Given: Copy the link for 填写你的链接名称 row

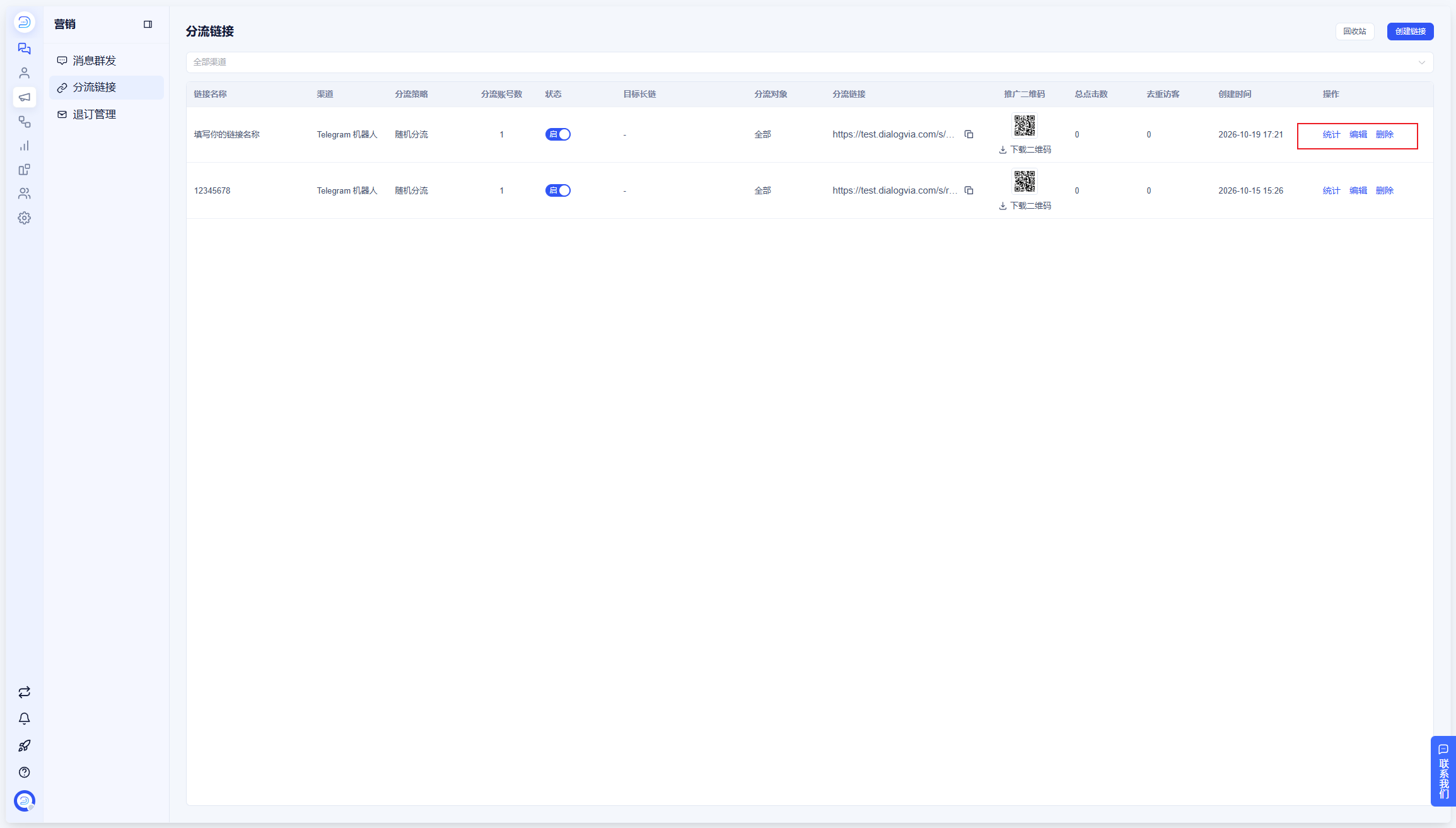Looking at the screenshot, I should pos(969,134).
